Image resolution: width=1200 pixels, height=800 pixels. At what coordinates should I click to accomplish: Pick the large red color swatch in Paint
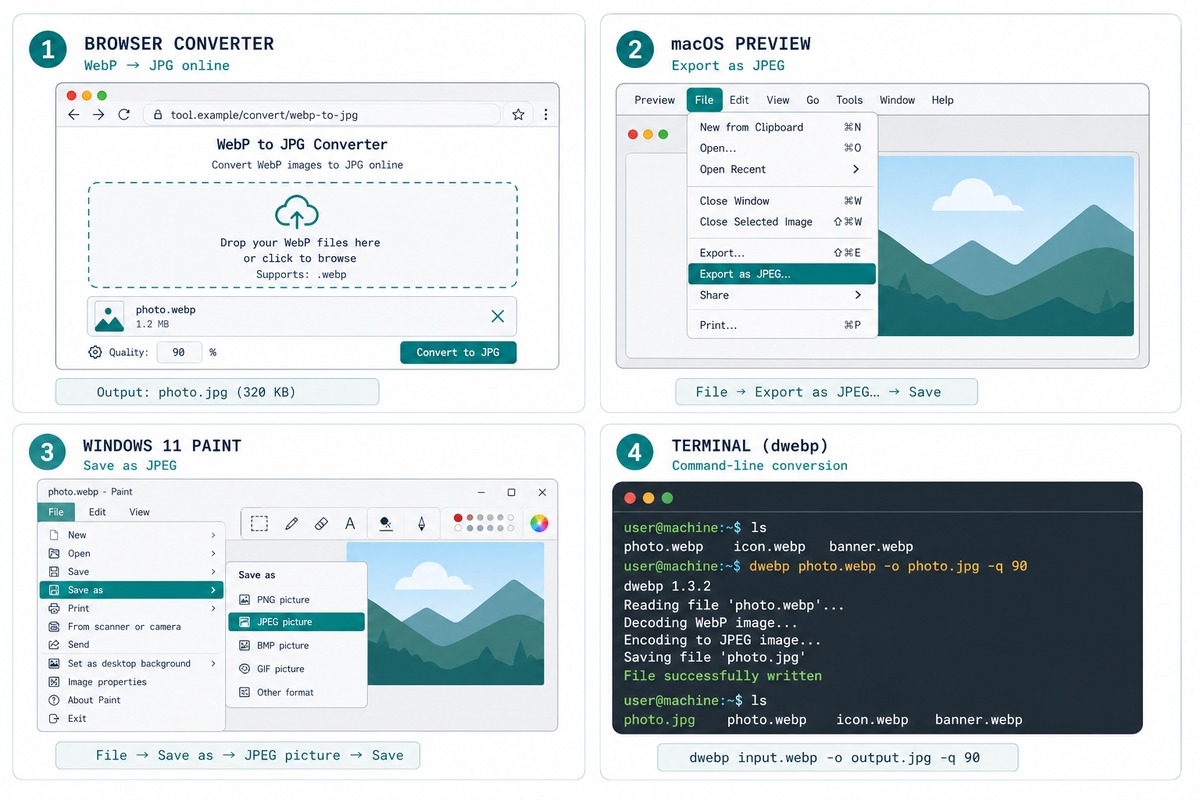458,518
